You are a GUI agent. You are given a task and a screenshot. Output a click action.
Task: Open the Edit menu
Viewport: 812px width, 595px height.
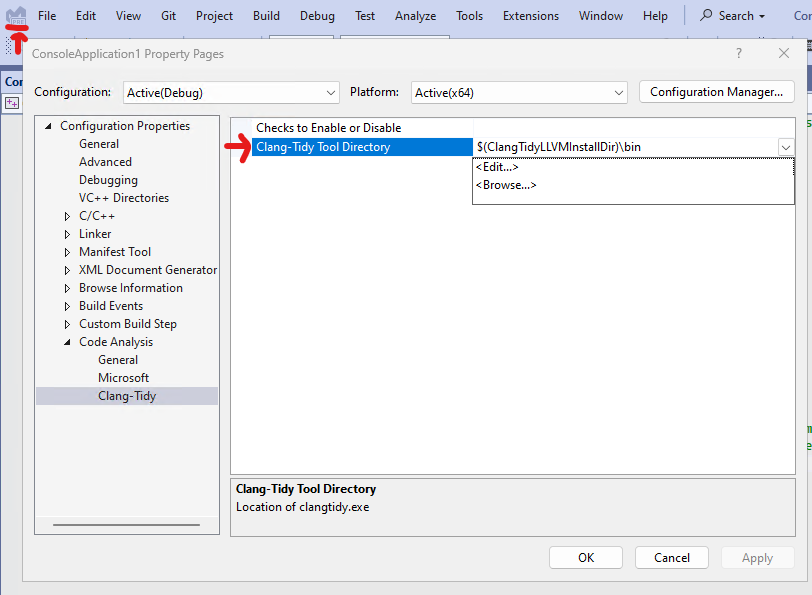(x=86, y=16)
